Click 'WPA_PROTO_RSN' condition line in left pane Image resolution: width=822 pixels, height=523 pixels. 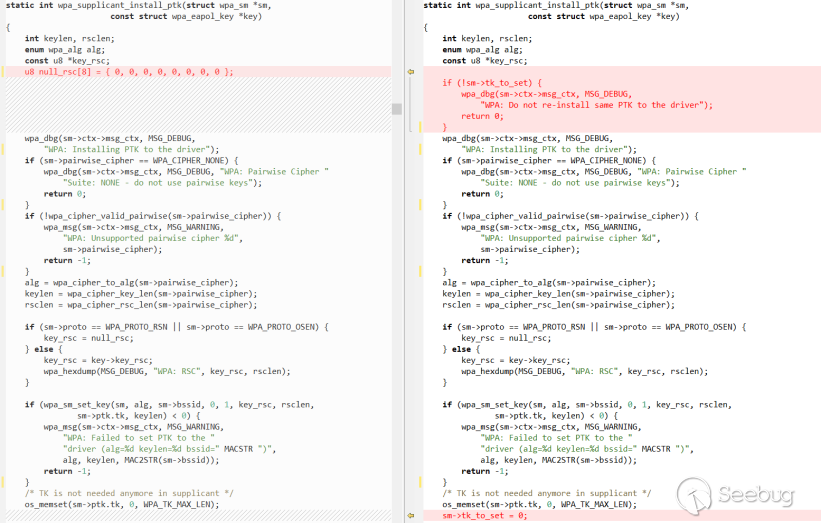[177, 327]
